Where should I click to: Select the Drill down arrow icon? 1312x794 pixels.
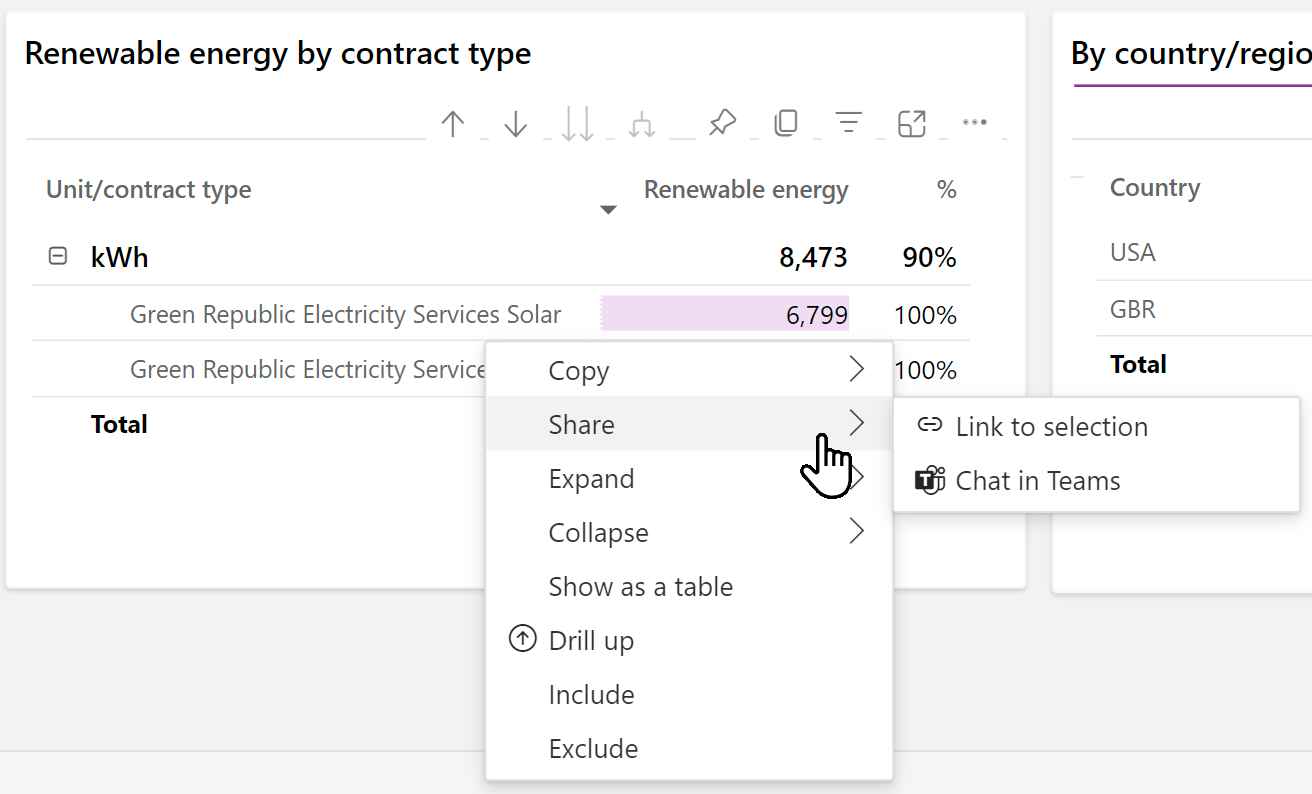[x=515, y=122]
